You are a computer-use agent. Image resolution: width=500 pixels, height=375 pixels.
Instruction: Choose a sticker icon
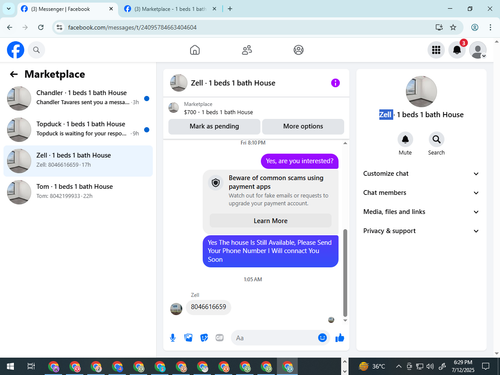[204, 338]
